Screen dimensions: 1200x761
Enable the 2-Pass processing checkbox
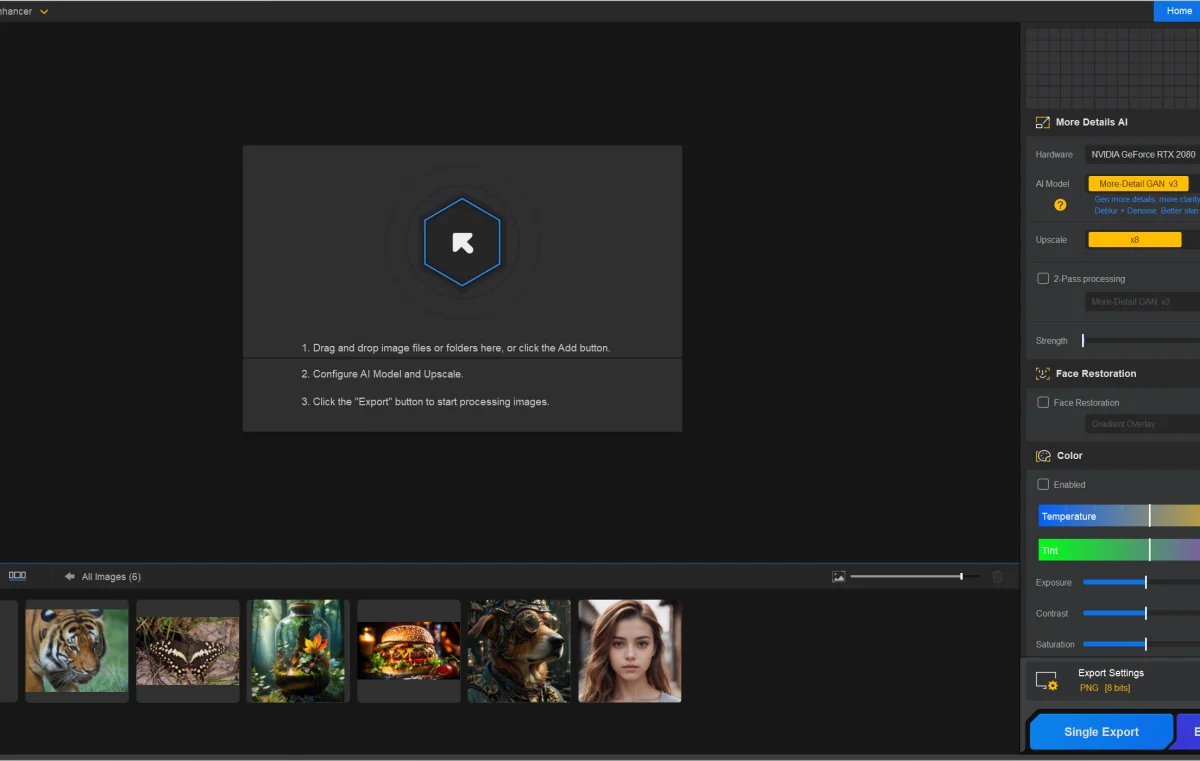click(1043, 279)
